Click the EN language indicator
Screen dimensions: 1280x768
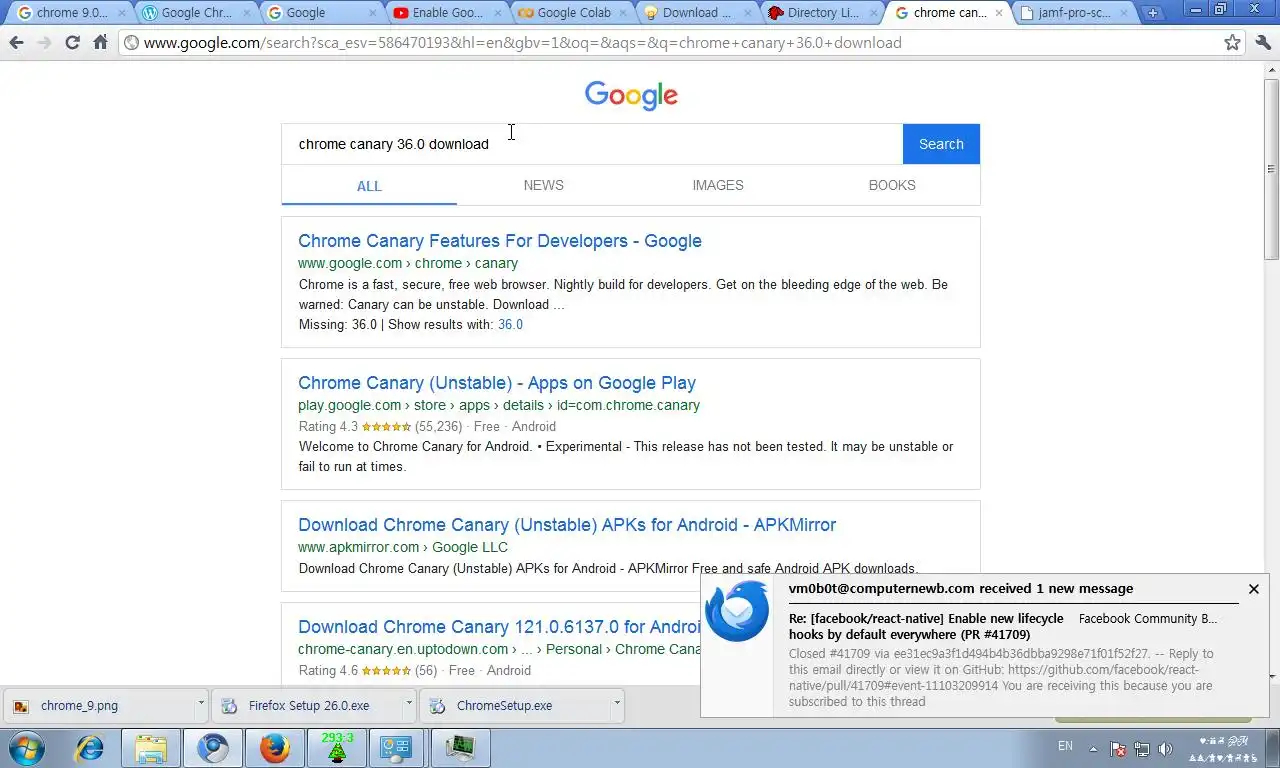click(x=1066, y=746)
